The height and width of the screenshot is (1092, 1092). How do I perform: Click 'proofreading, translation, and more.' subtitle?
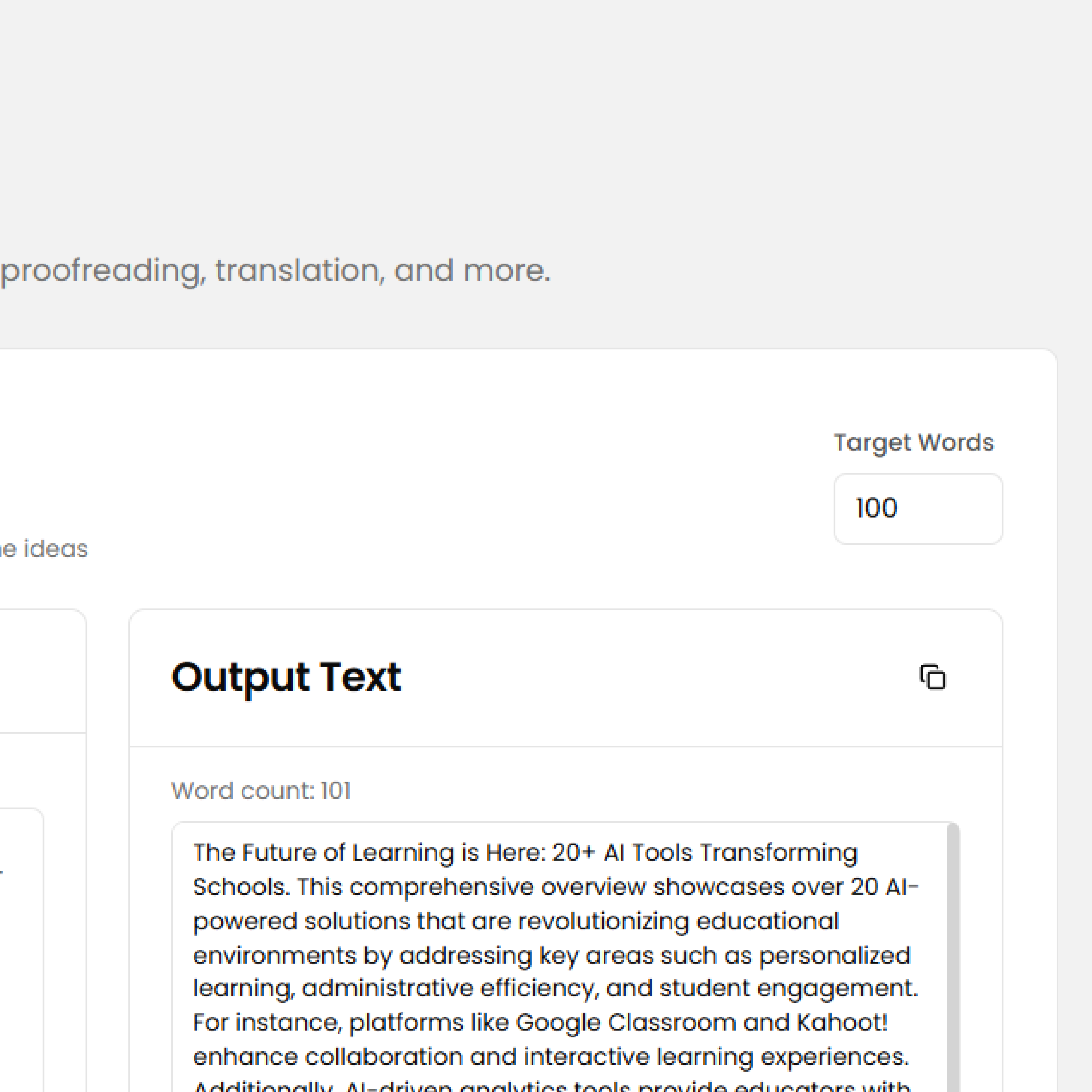(x=275, y=271)
